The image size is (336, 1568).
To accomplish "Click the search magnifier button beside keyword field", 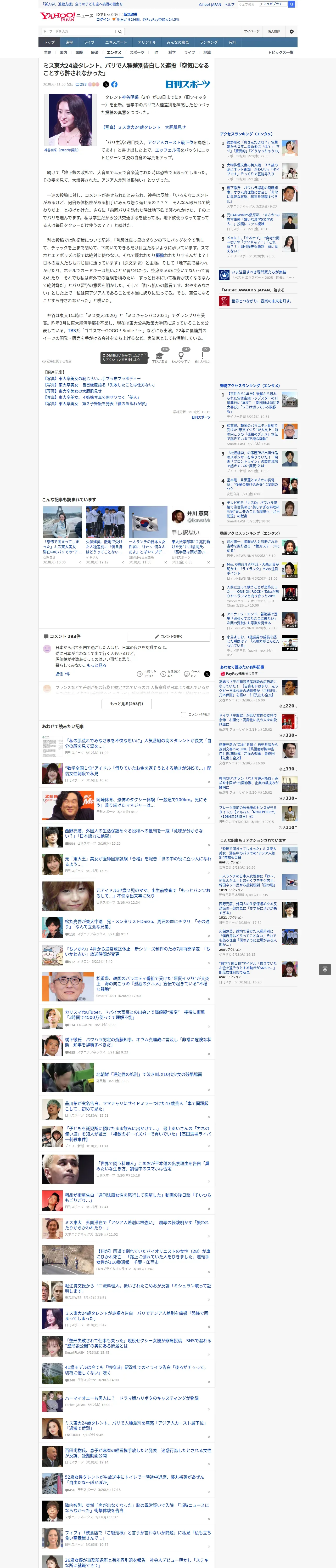I will coord(120,31).
